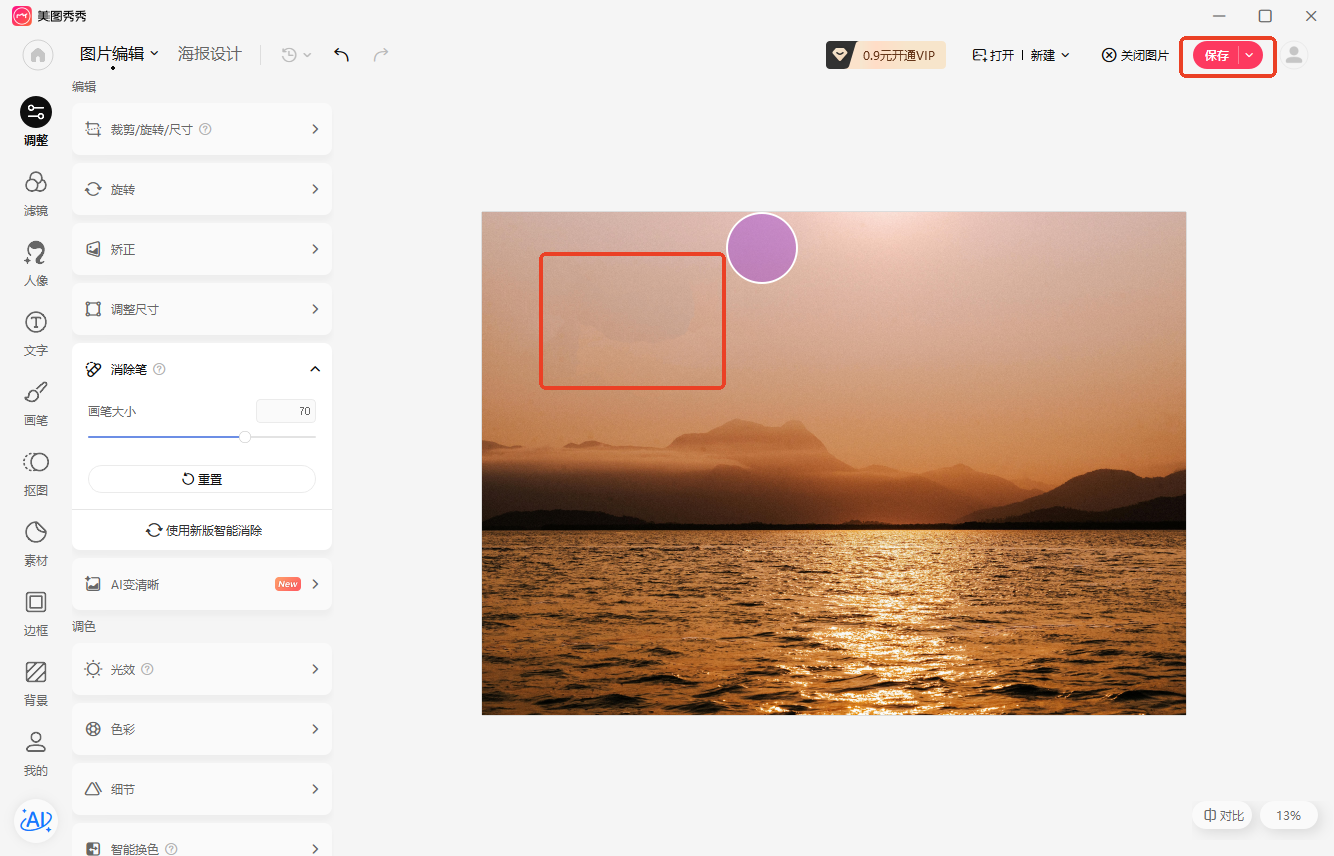The height and width of the screenshot is (856, 1334).
Task: Click help icon beside 消除笔
Action: [159, 369]
